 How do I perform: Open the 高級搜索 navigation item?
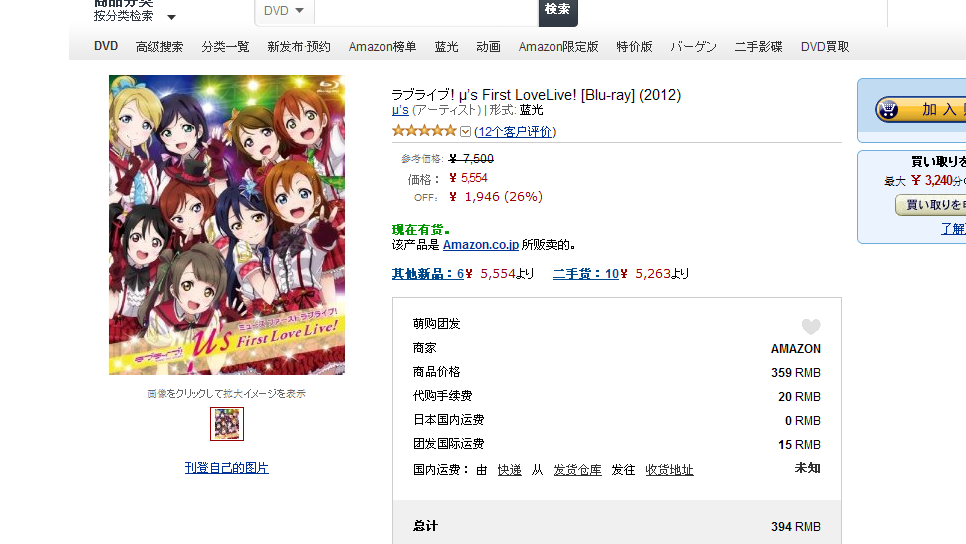(159, 47)
